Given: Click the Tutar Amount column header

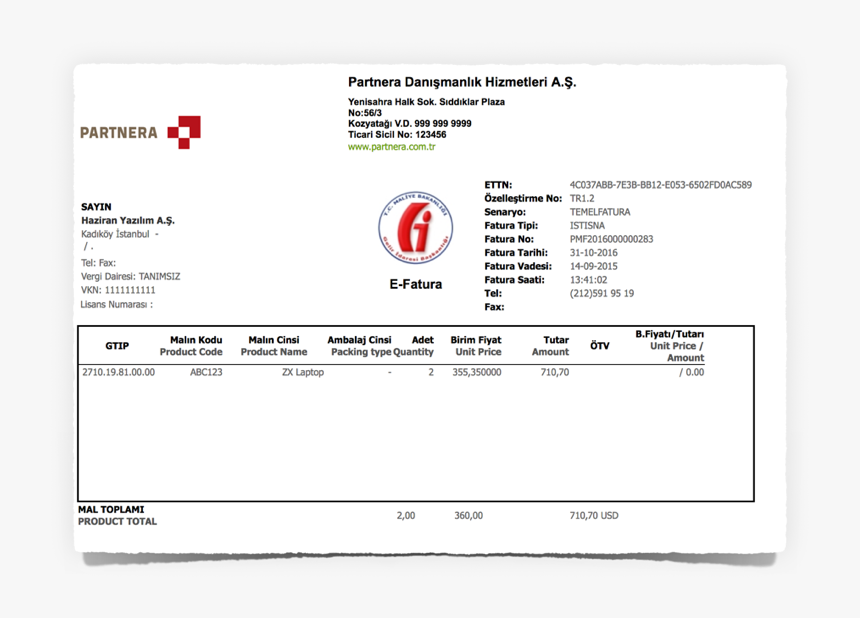Looking at the screenshot, I should (x=551, y=346).
